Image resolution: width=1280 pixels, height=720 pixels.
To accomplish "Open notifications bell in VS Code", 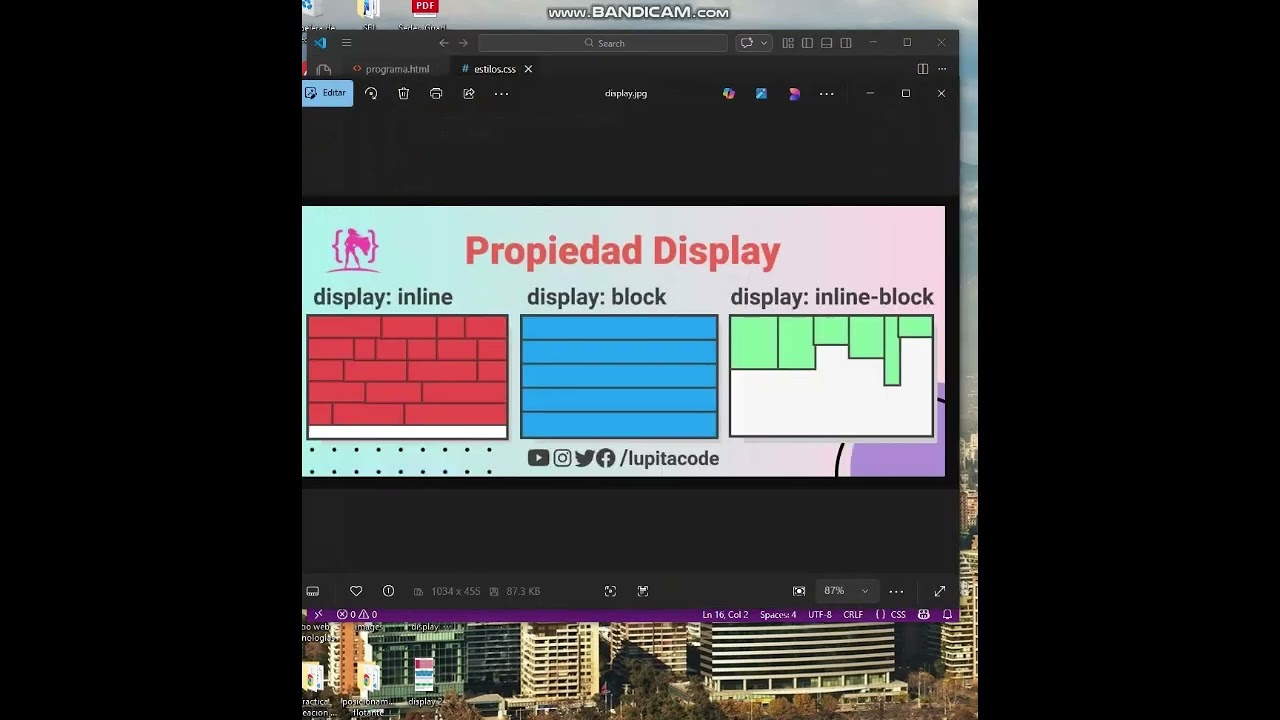I will (x=947, y=615).
